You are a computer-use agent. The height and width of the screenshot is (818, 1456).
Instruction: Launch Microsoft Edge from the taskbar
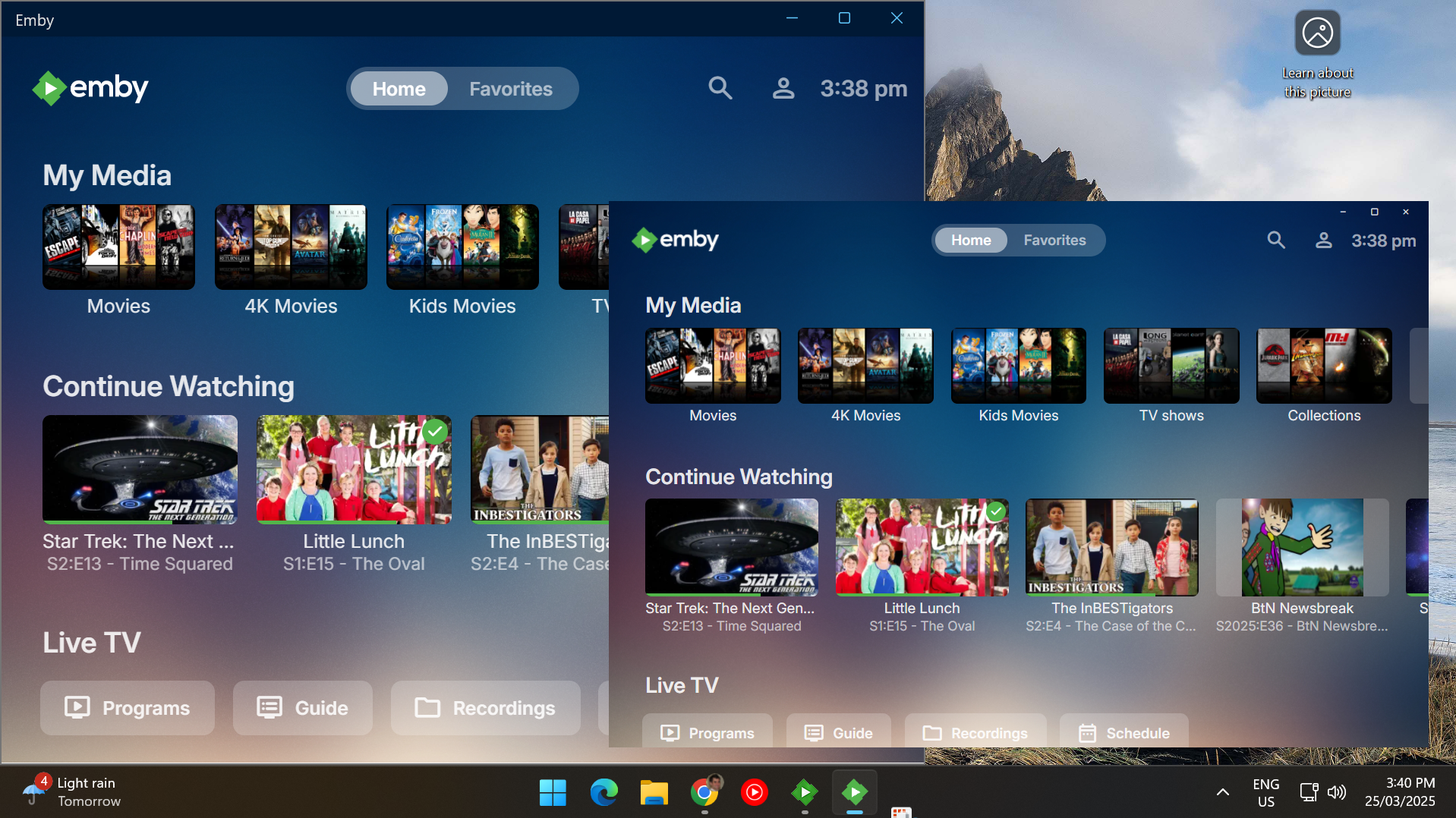[x=604, y=792]
